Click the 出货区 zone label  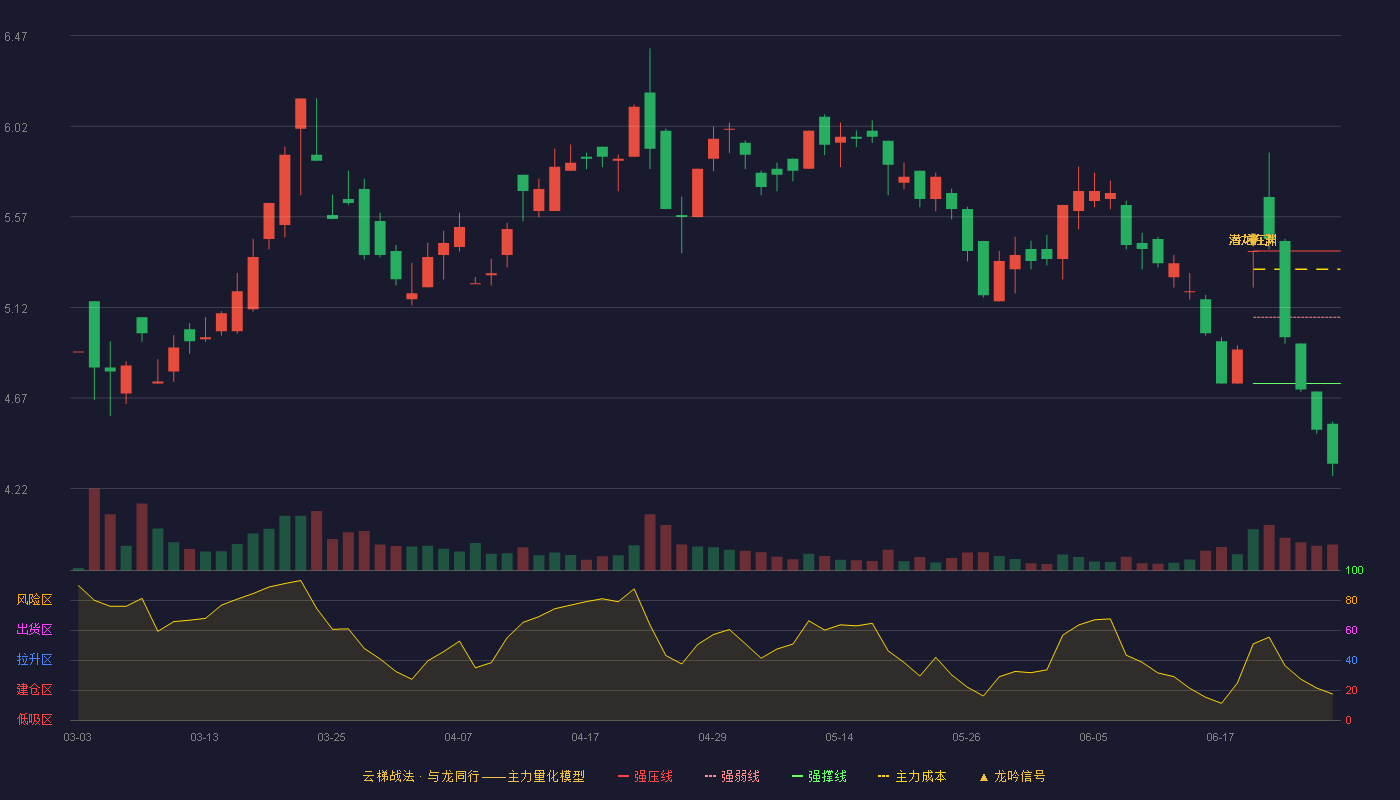tap(34, 630)
